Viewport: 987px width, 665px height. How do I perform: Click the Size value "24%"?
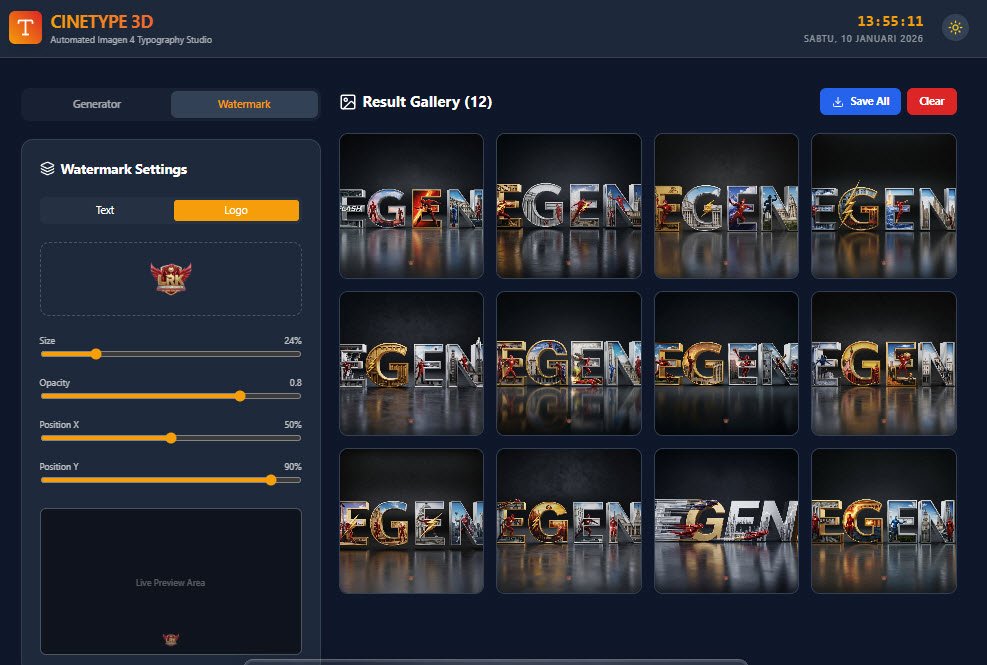coord(293,341)
